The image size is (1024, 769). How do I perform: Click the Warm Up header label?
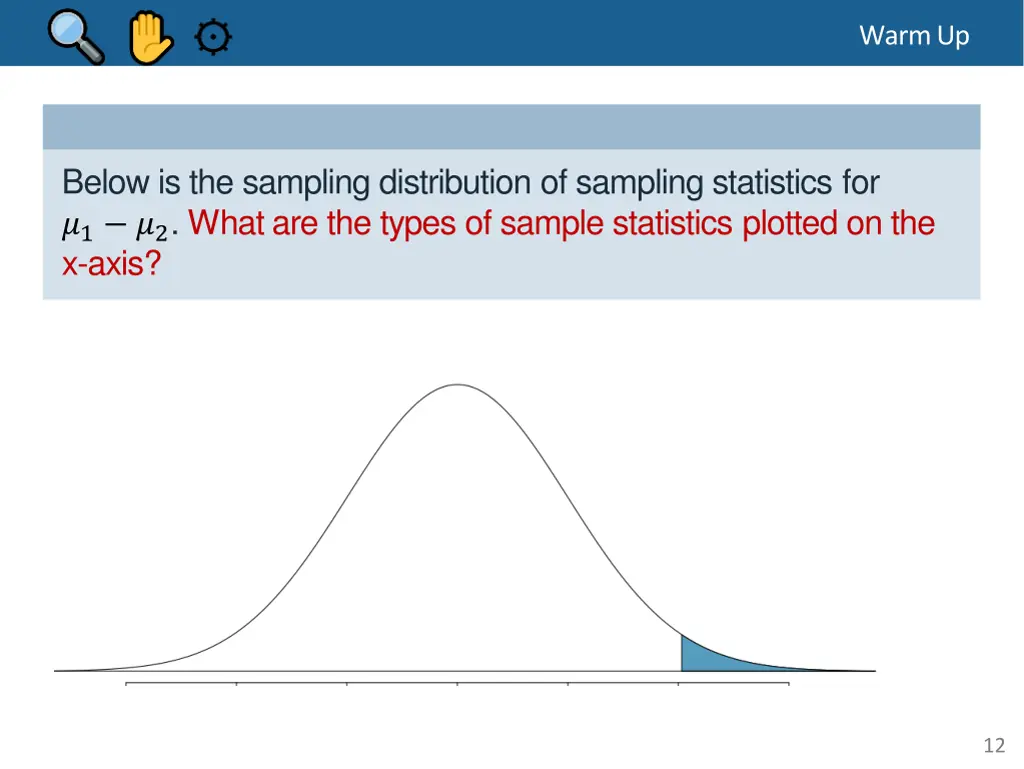click(x=914, y=36)
